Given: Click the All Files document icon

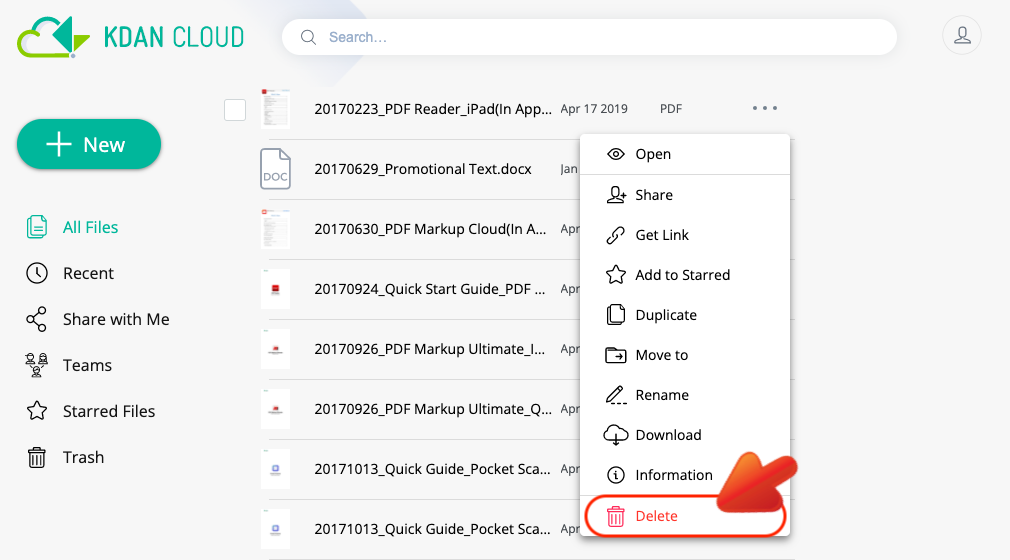Looking at the screenshot, I should (37, 227).
